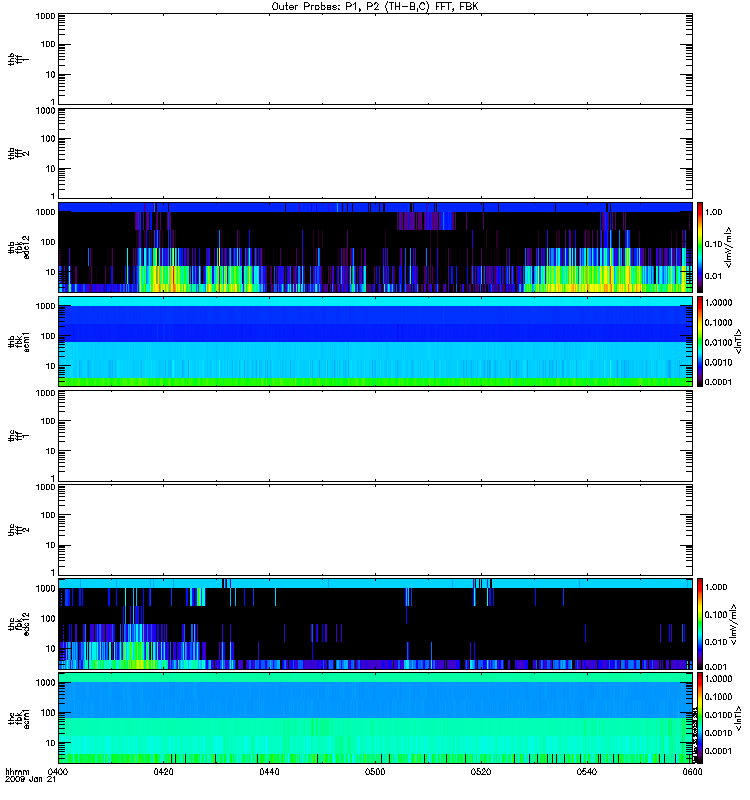Click the thb fbk scm1 spectrogram panel
This screenshot has height=800, width=750.
[x=375, y=341]
